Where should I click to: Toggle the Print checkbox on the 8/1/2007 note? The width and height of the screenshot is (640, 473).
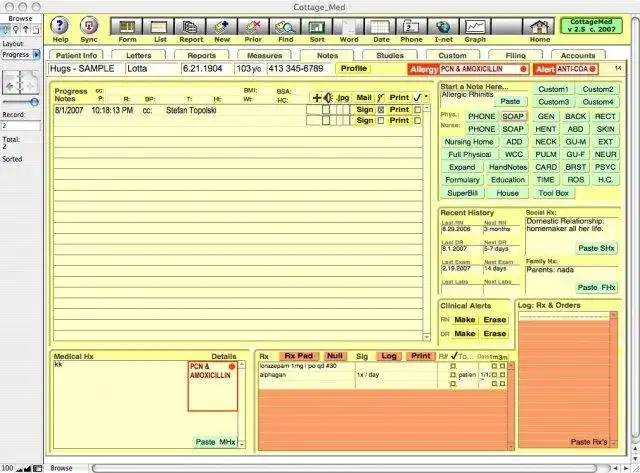tap(417, 110)
